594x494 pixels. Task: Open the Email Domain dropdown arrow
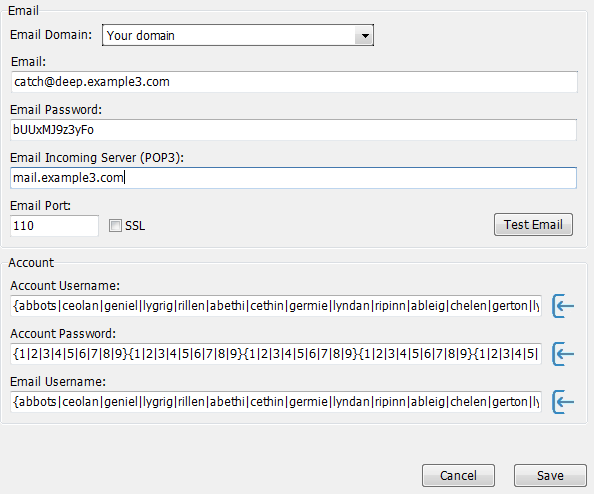coord(364,36)
